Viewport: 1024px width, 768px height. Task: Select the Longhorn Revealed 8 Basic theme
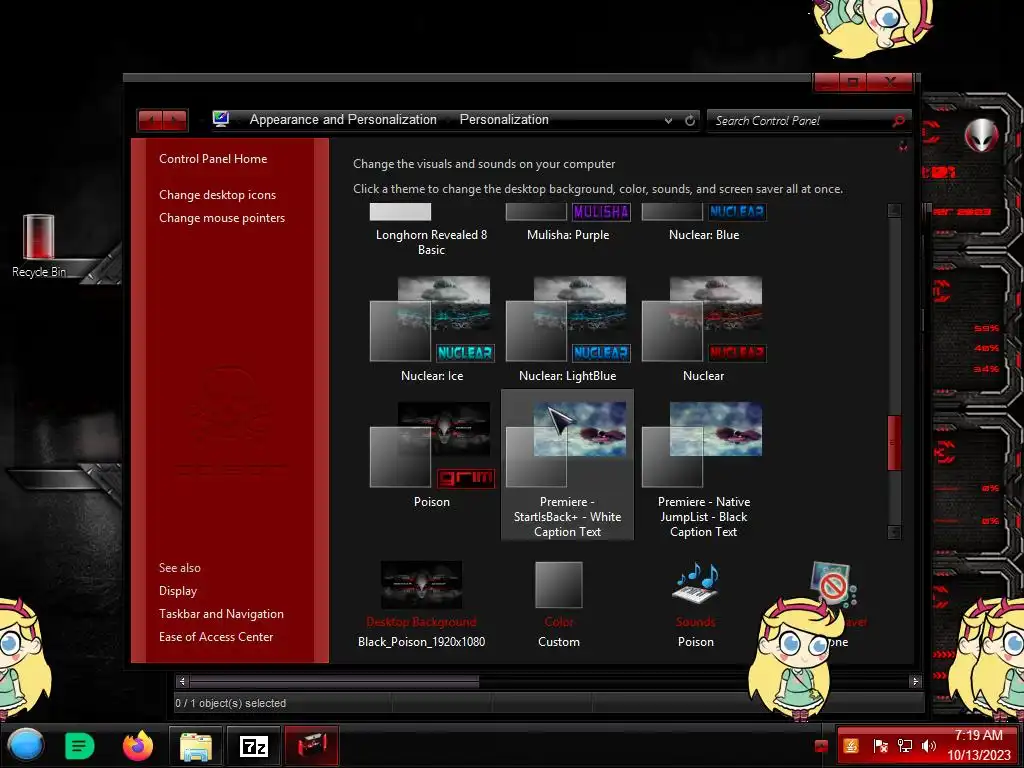click(x=431, y=230)
